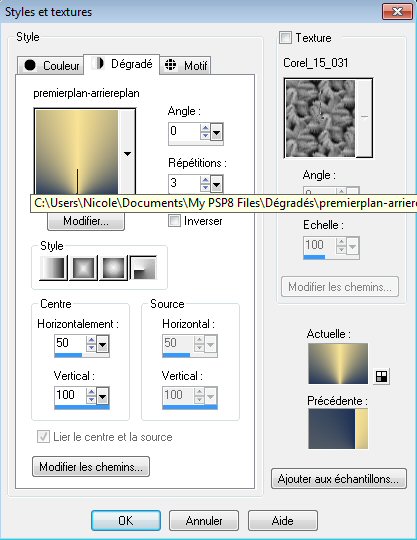The height and width of the screenshot is (540, 417).
Task: Enable the Texture checkbox
Action: pos(285,37)
